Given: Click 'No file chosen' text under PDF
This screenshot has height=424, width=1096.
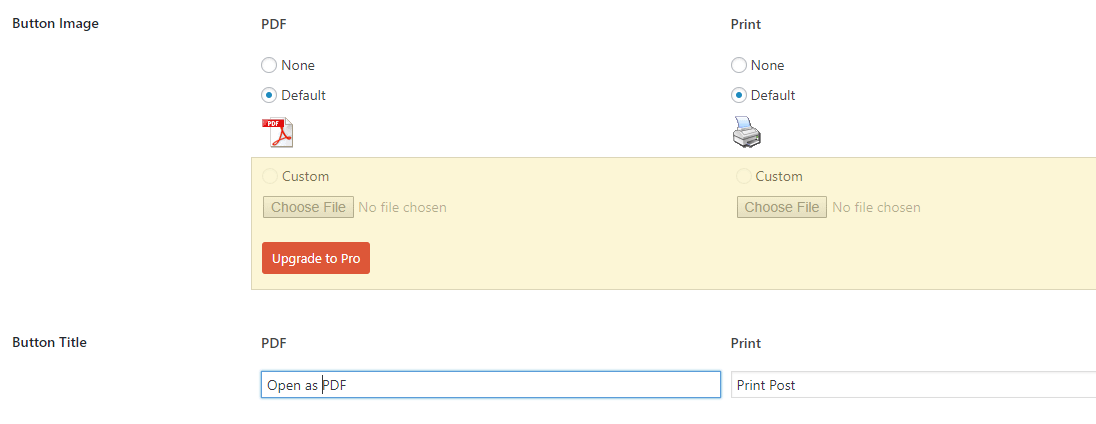Looking at the screenshot, I should pos(402,208).
